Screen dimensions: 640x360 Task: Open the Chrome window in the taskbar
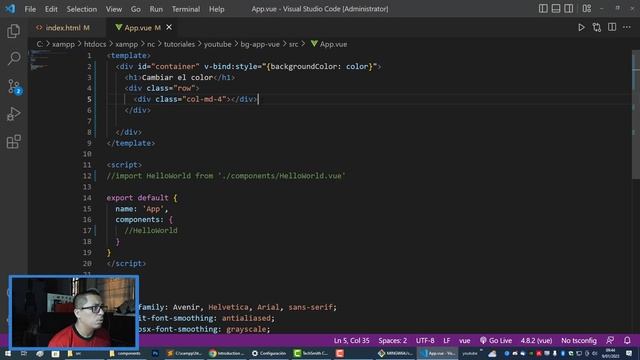[226, 353]
